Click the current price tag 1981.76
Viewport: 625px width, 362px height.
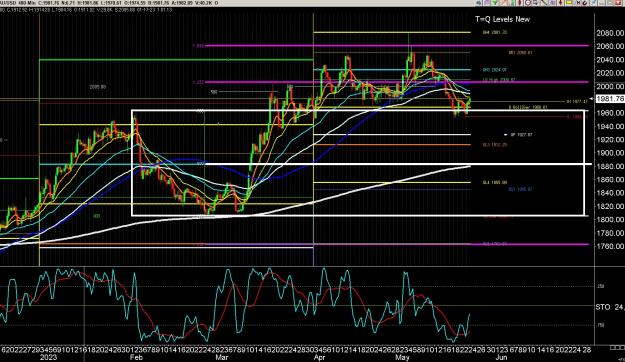(610, 98)
